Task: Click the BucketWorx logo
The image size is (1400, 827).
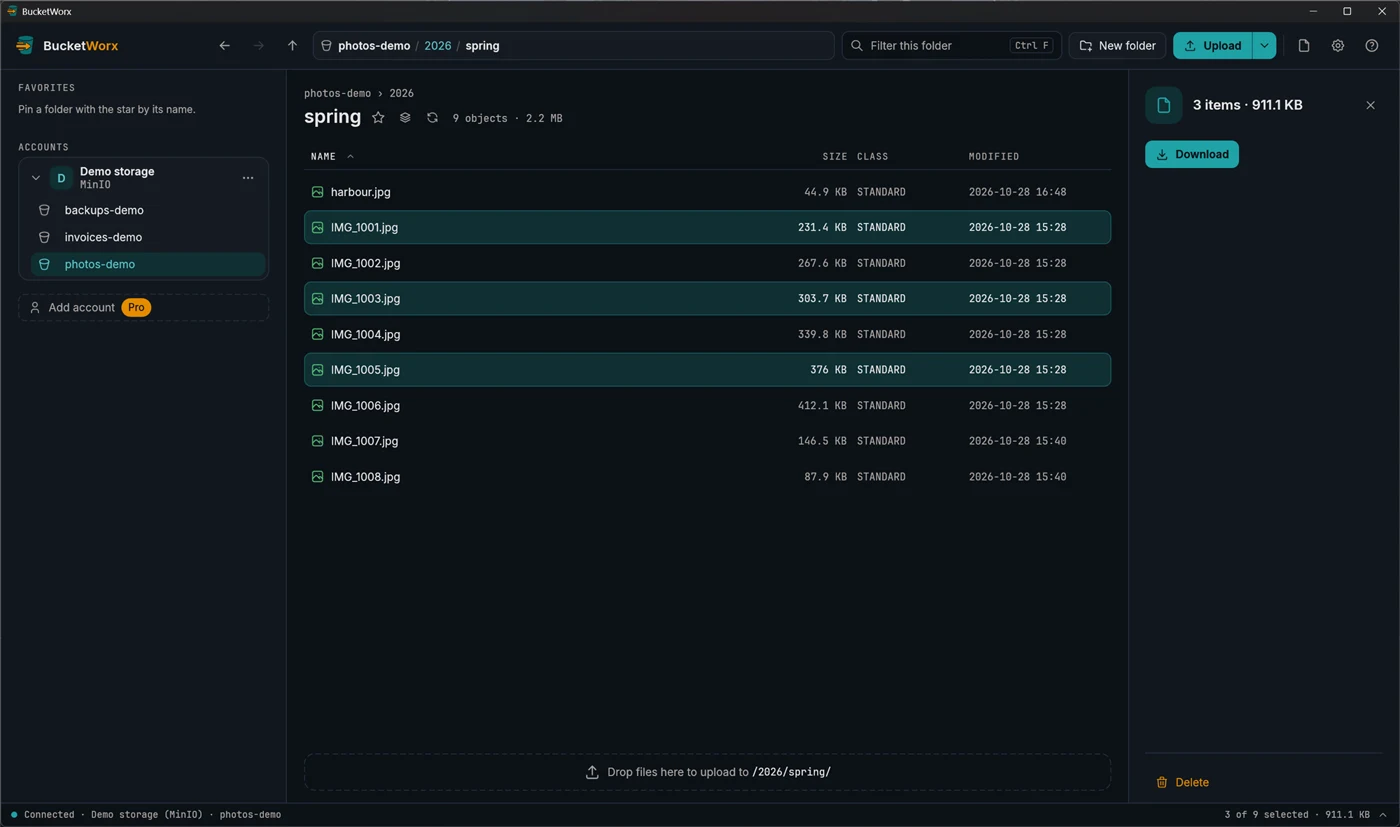Action: click(x=68, y=45)
